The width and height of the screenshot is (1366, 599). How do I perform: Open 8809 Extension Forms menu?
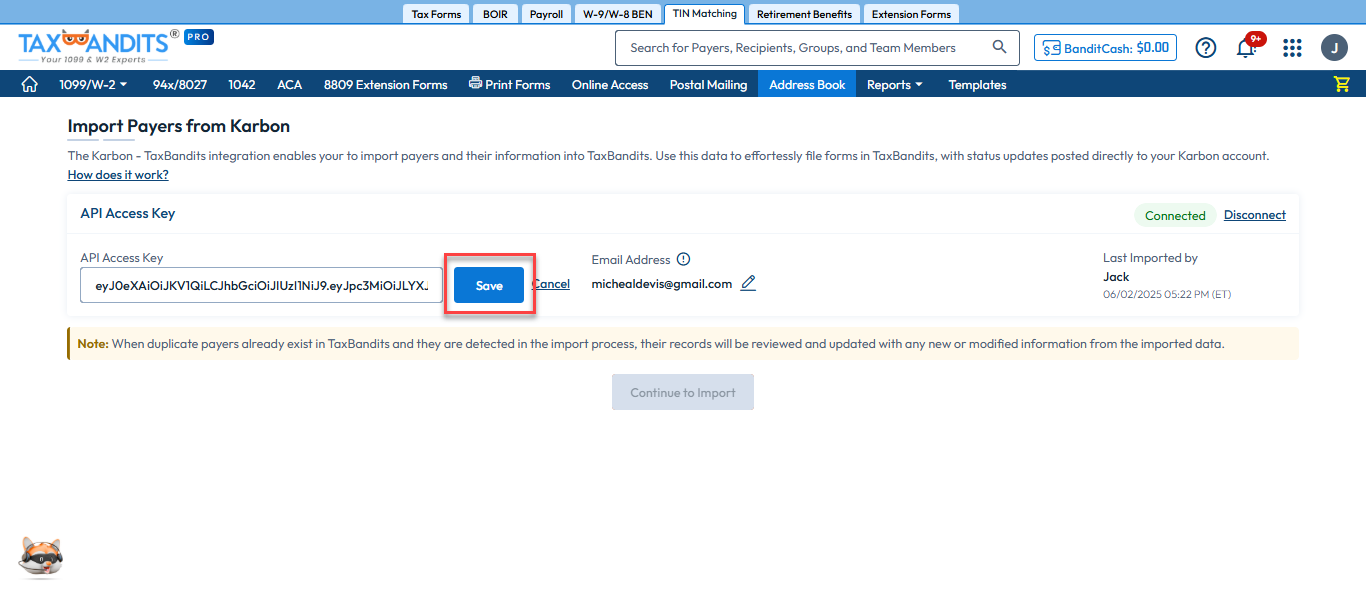(x=385, y=84)
